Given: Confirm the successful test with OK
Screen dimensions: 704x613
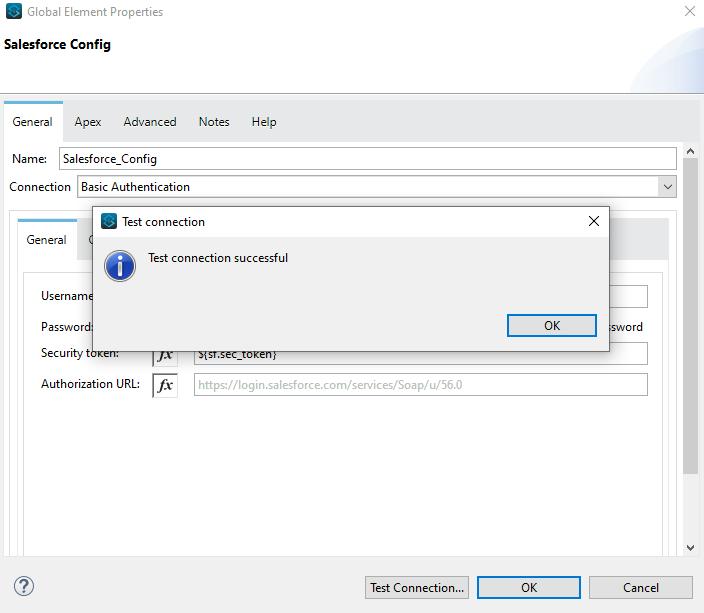Looking at the screenshot, I should tap(551, 326).
